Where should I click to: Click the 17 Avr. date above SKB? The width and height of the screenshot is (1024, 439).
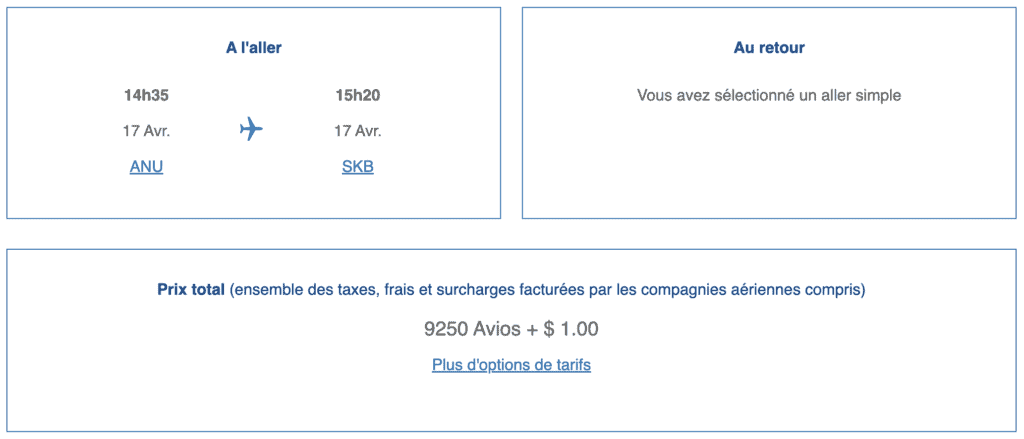point(358,131)
